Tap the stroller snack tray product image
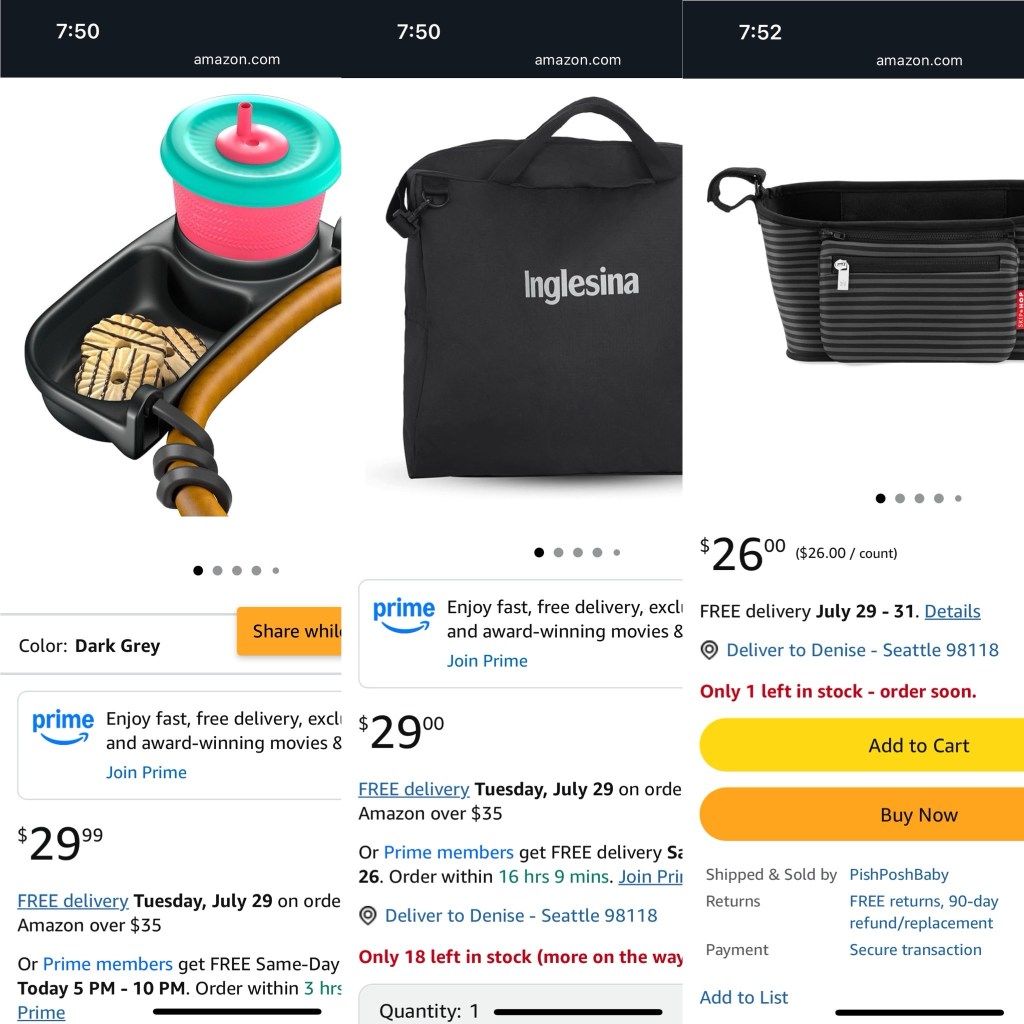Screen dimensions: 1024x1024 (x=184, y=305)
